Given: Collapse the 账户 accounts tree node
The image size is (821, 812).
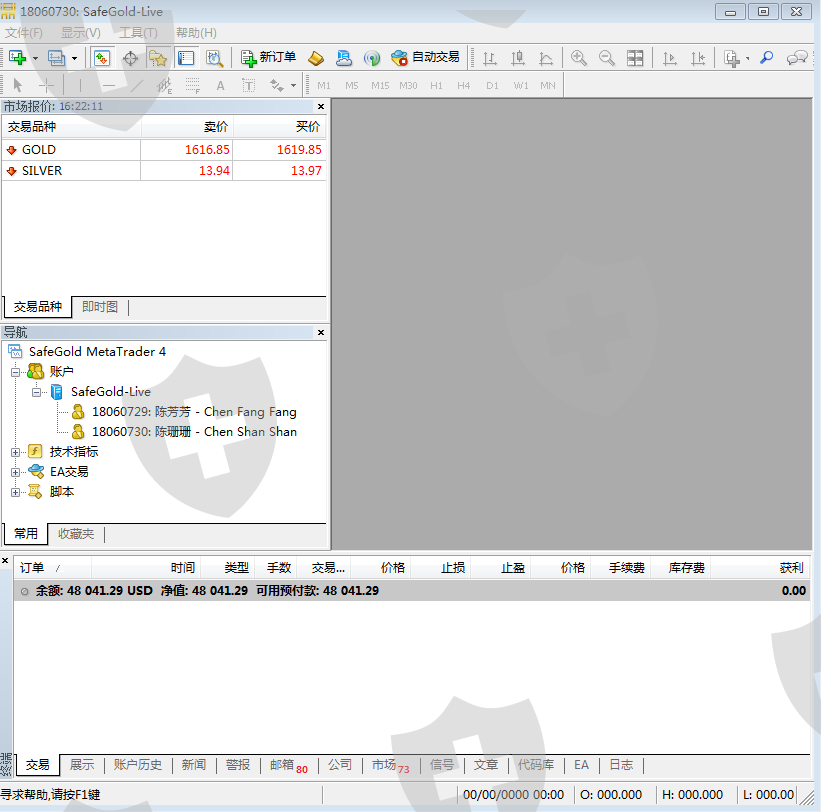Looking at the screenshot, I should point(16,372).
